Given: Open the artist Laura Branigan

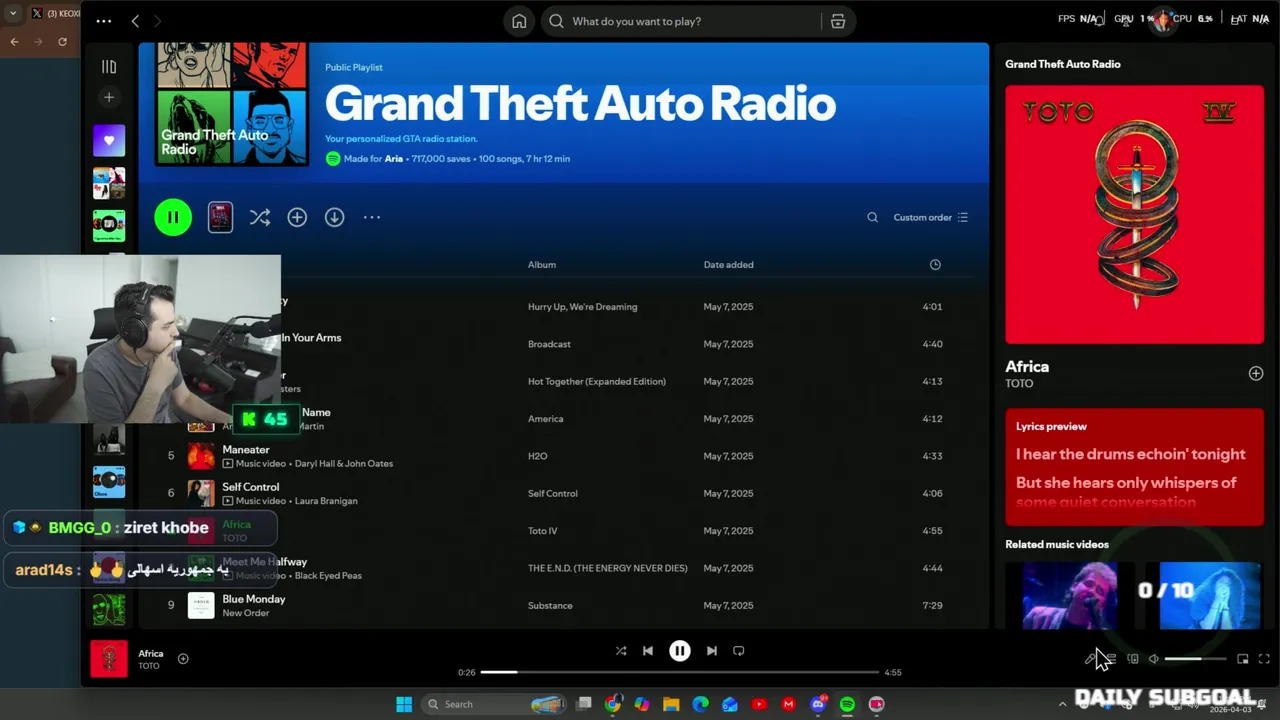Looking at the screenshot, I should click(326, 501).
